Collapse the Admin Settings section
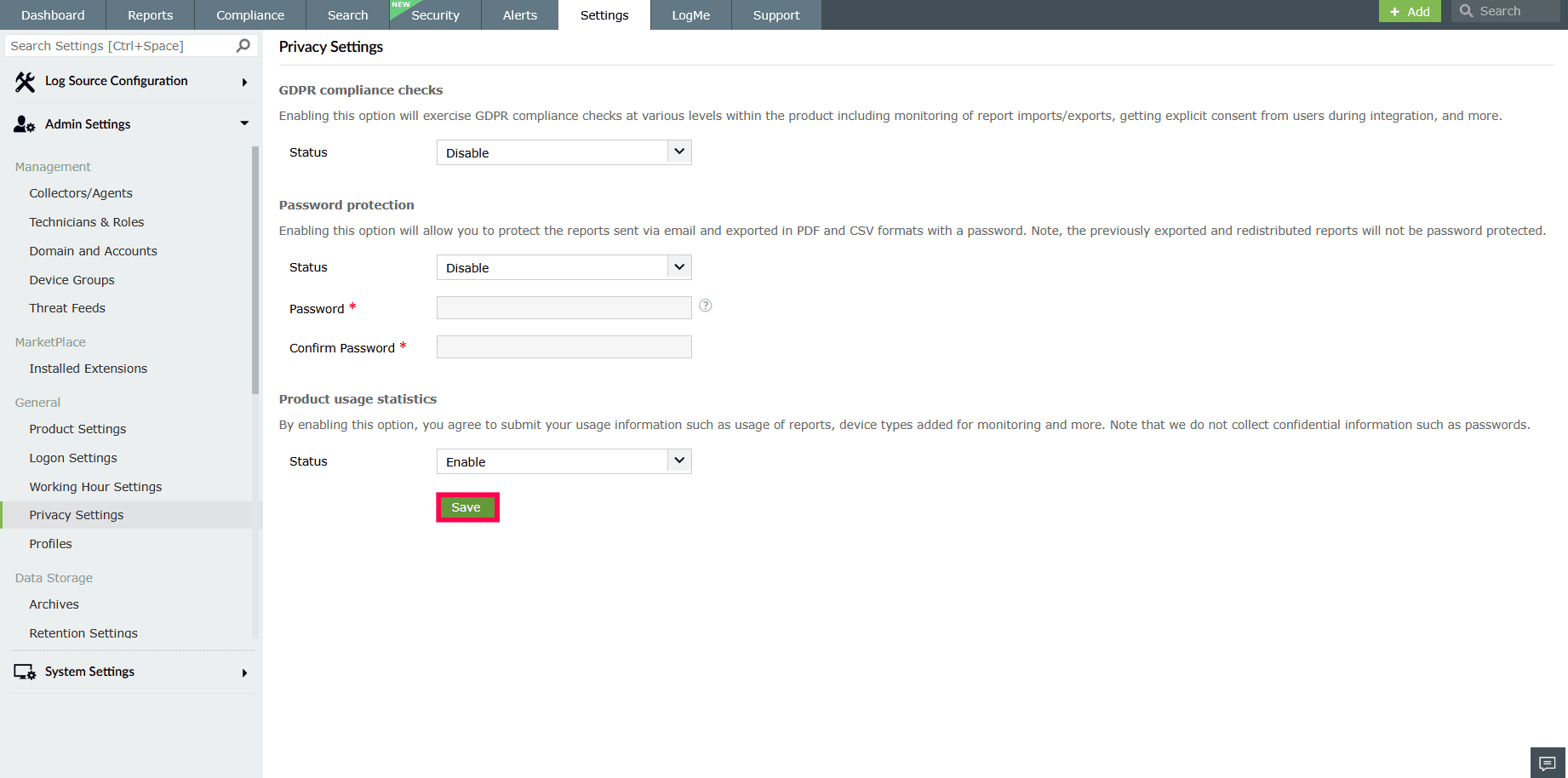Image resolution: width=1568 pixels, height=778 pixels. tap(244, 123)
